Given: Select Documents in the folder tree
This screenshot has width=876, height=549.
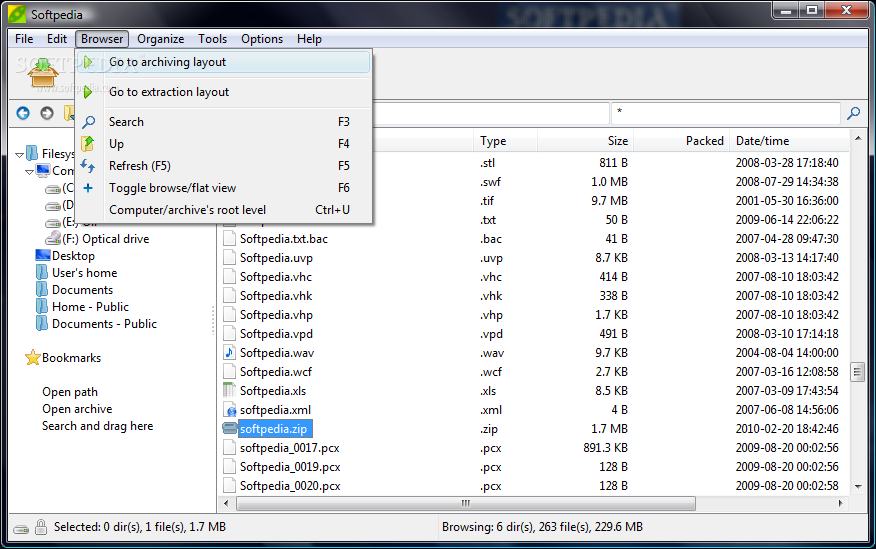Looking at the screenshot, I should click(82, 290).
